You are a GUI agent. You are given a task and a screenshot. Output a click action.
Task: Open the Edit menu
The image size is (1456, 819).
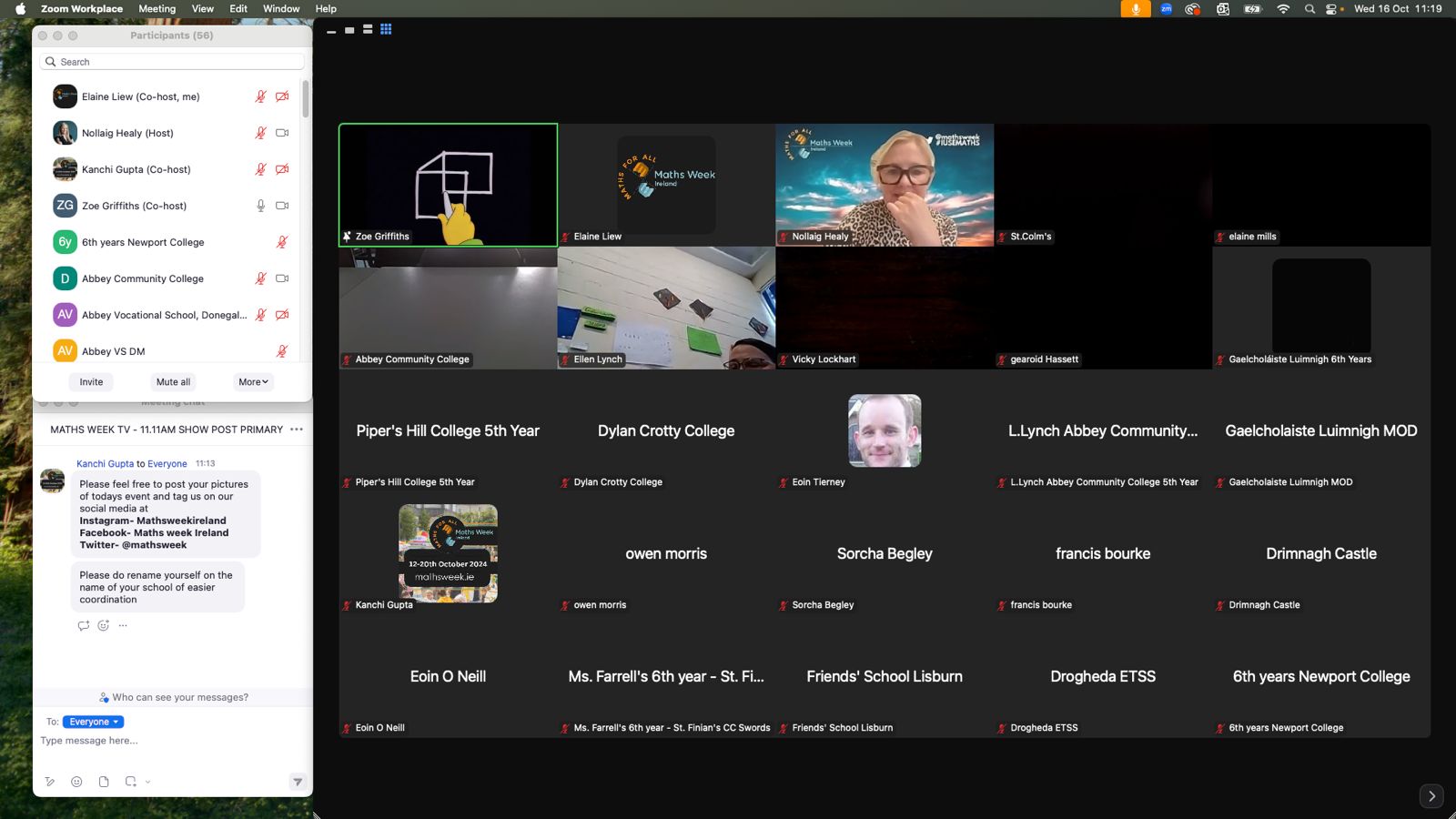(x=238, y=9)
